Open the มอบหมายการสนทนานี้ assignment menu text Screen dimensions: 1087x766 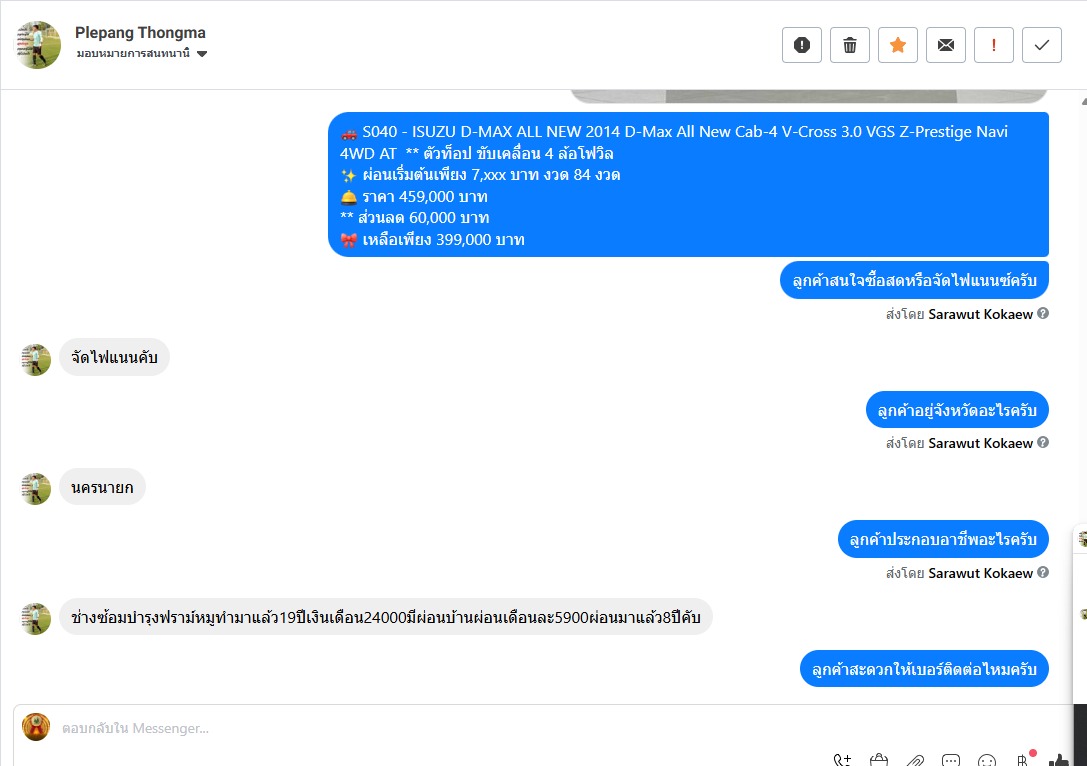click(x=133, y=53)
